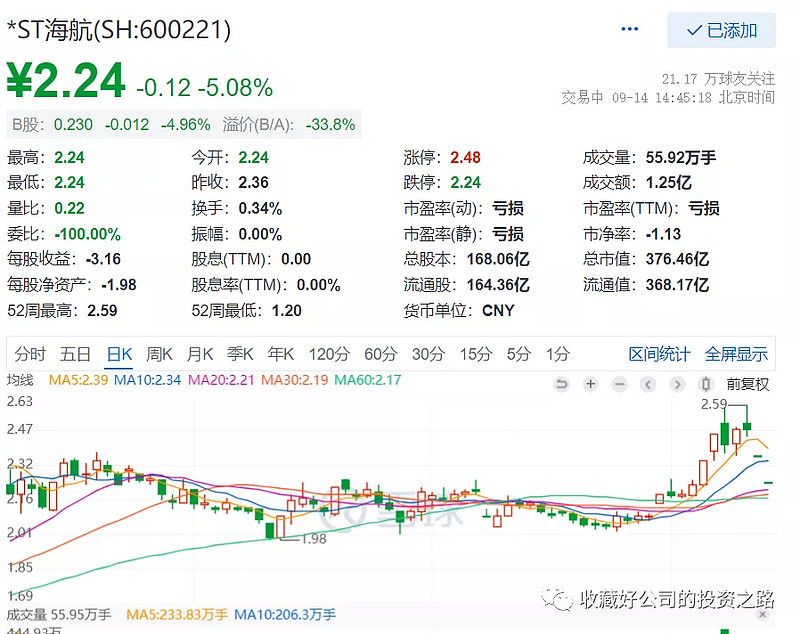Click the 成交额 value 1.25亿
The image size is (800, 634).
point(668,182)
